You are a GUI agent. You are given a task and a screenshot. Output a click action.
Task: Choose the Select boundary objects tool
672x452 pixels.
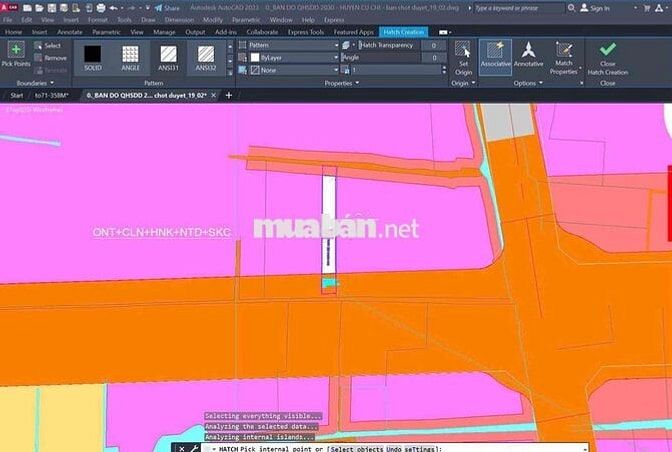(48, 45)
